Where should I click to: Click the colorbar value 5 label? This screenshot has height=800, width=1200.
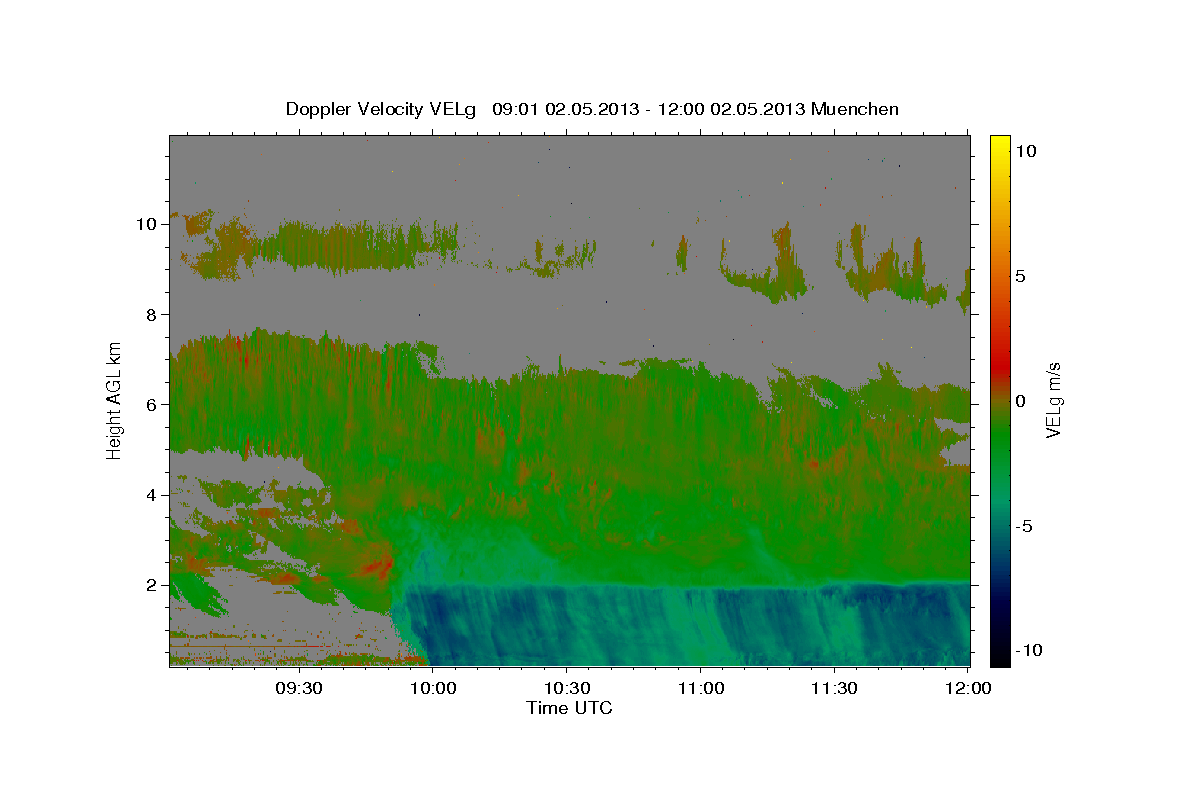click(x=1020, y=276)
